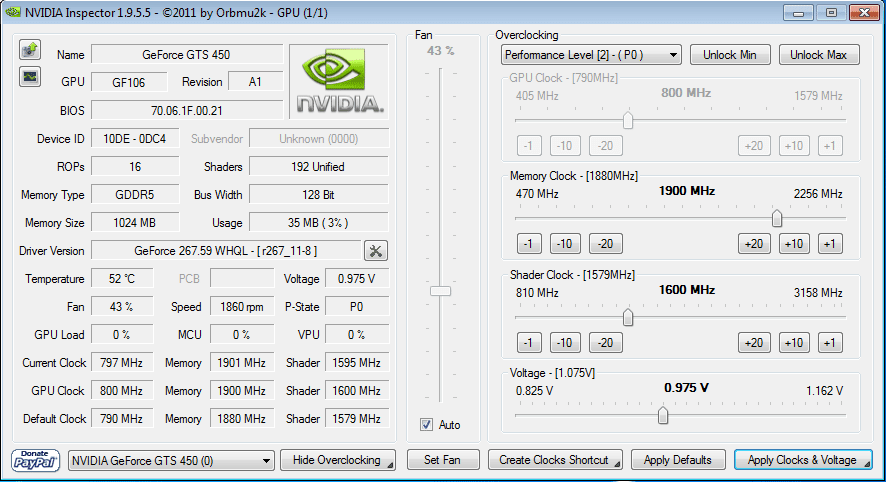Click Apply Defaults button
Screen dimensions: 886x482
(x=678, y=460)
